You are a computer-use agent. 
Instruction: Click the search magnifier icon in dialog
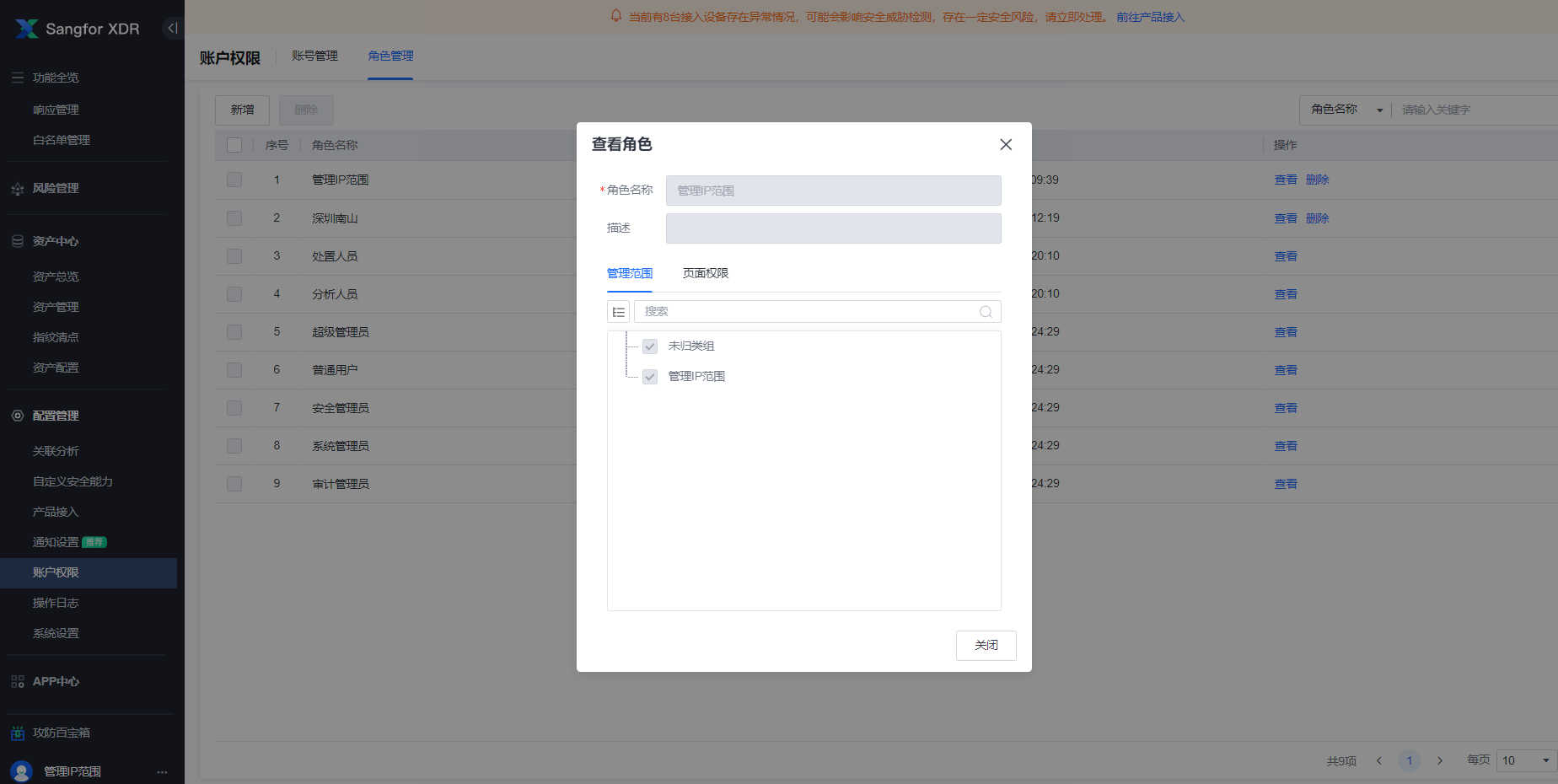pyautogui.click(x=986, y=312)
